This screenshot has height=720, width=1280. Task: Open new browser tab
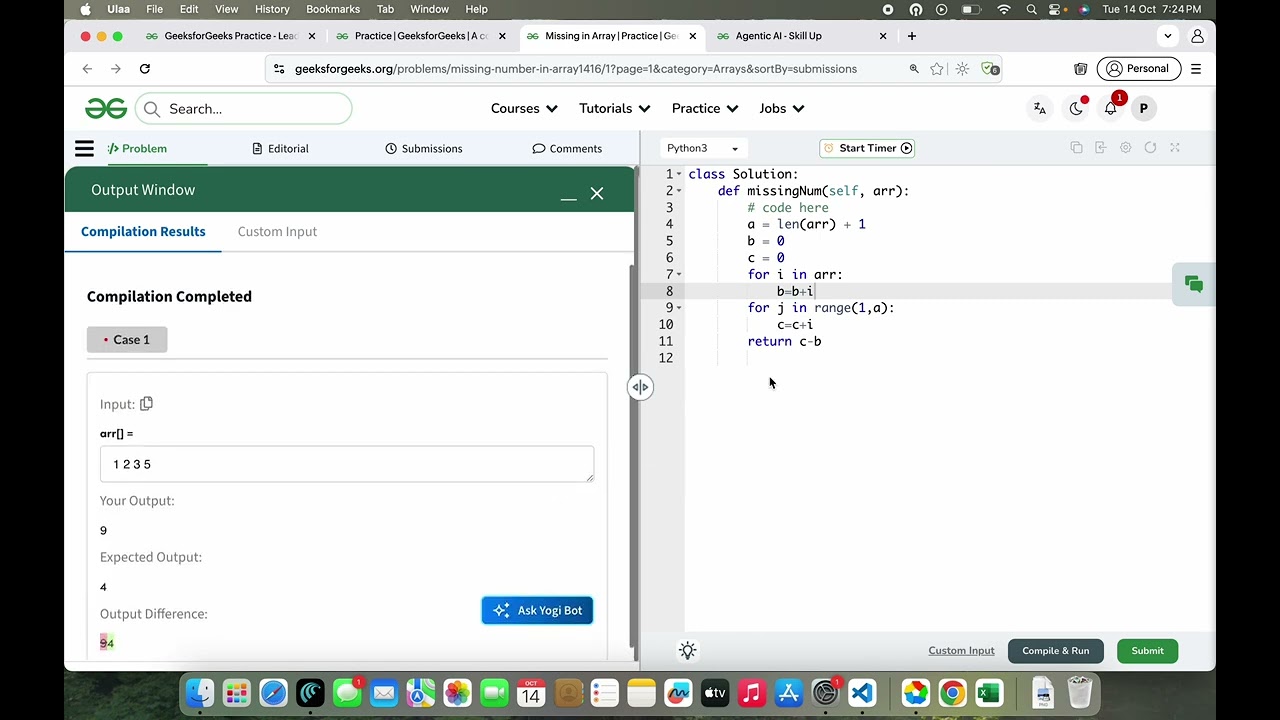[x=911, y=36]
